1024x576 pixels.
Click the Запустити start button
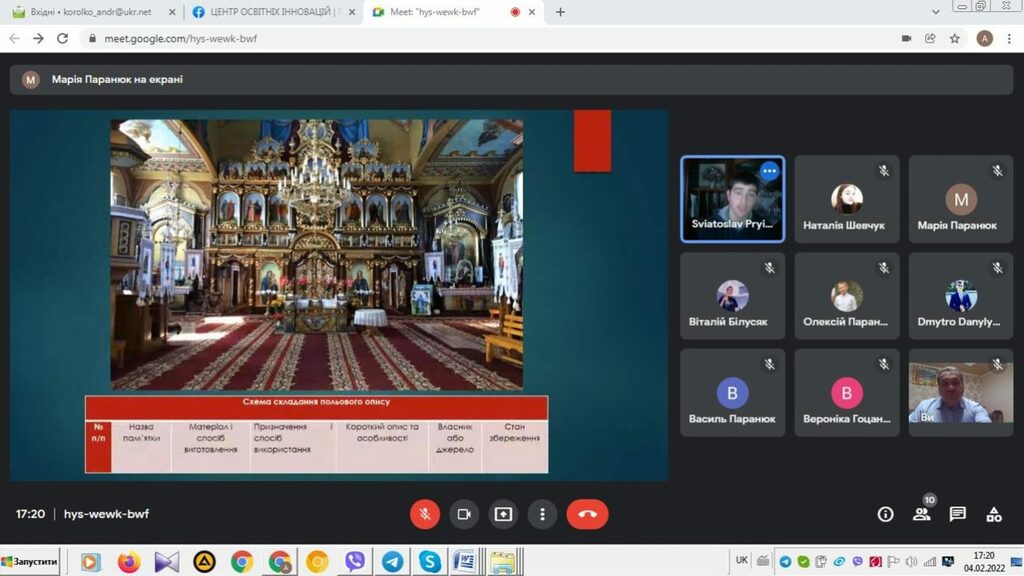(x=30, y=562)
